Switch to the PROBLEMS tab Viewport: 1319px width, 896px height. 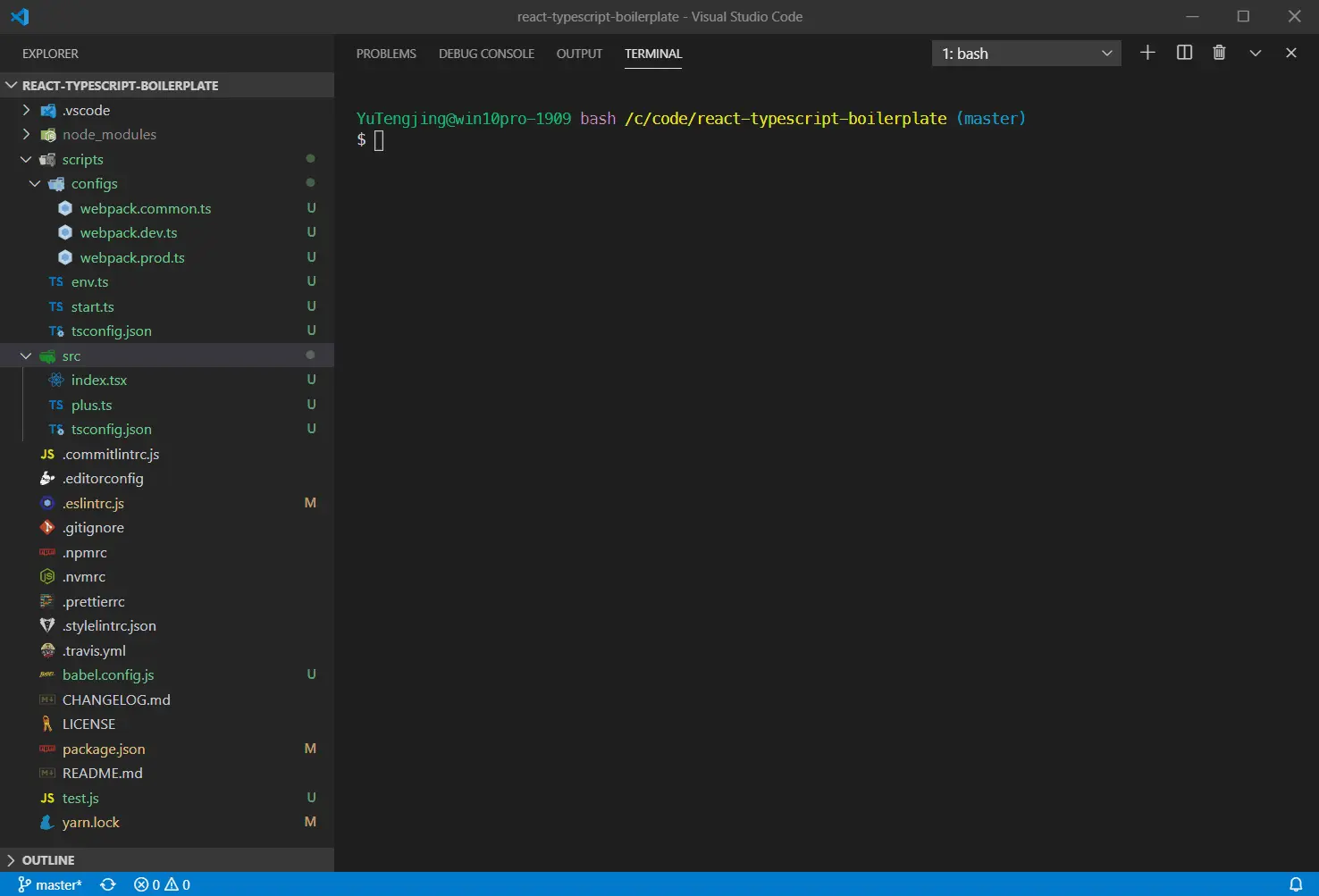click(x=386, y=54)
